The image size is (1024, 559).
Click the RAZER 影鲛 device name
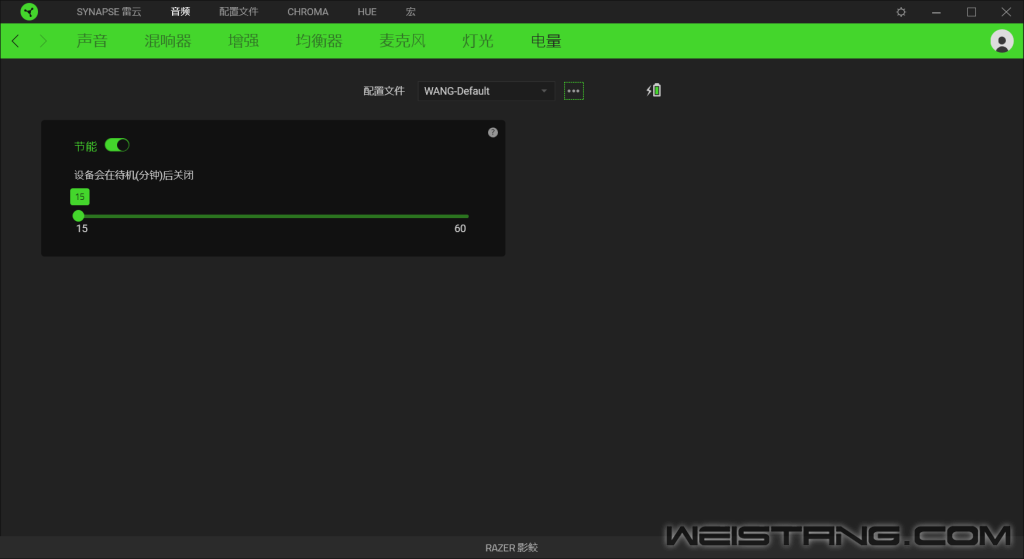point(511,547)
